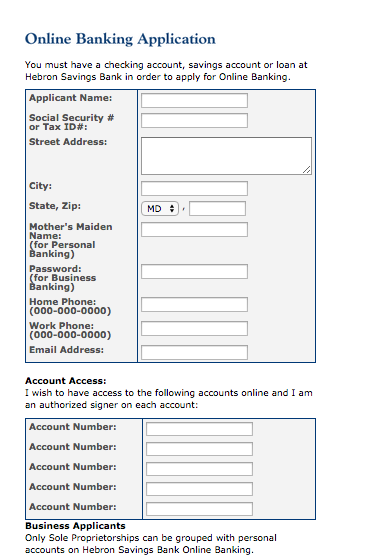Open the State dropdown showing MD
The width and height of the screenshot is (365, 556).
pos(160,208)
